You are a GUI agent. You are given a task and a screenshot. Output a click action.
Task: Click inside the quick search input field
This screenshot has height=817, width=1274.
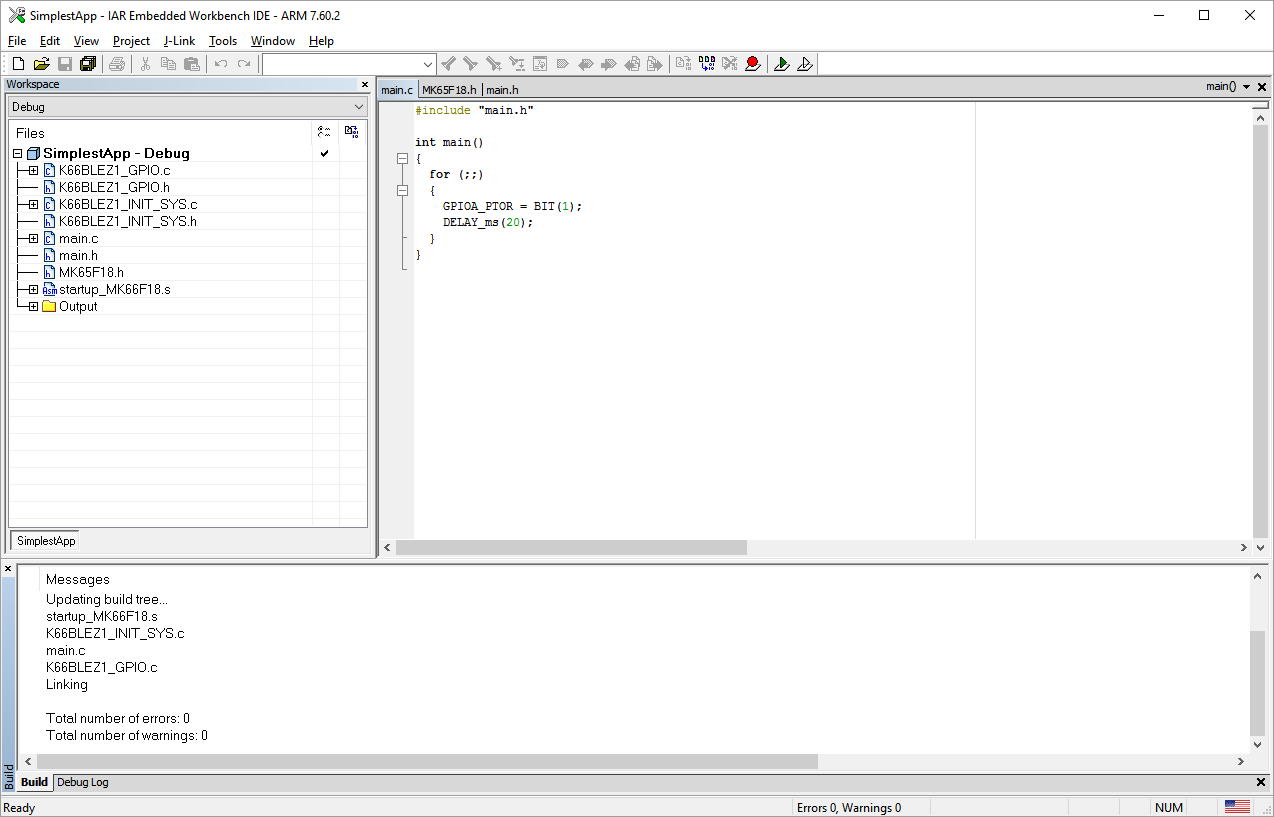(x=341, y=64)
